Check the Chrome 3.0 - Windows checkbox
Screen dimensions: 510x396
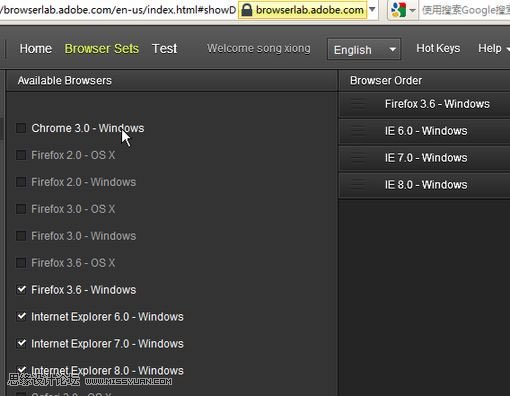[21, 128]
